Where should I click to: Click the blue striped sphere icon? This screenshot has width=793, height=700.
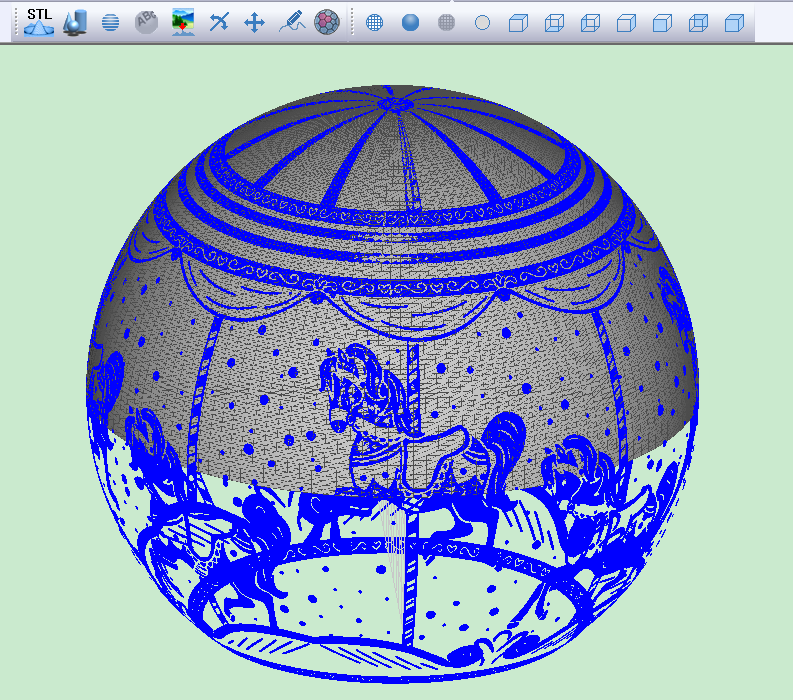[x=110, y=22]
